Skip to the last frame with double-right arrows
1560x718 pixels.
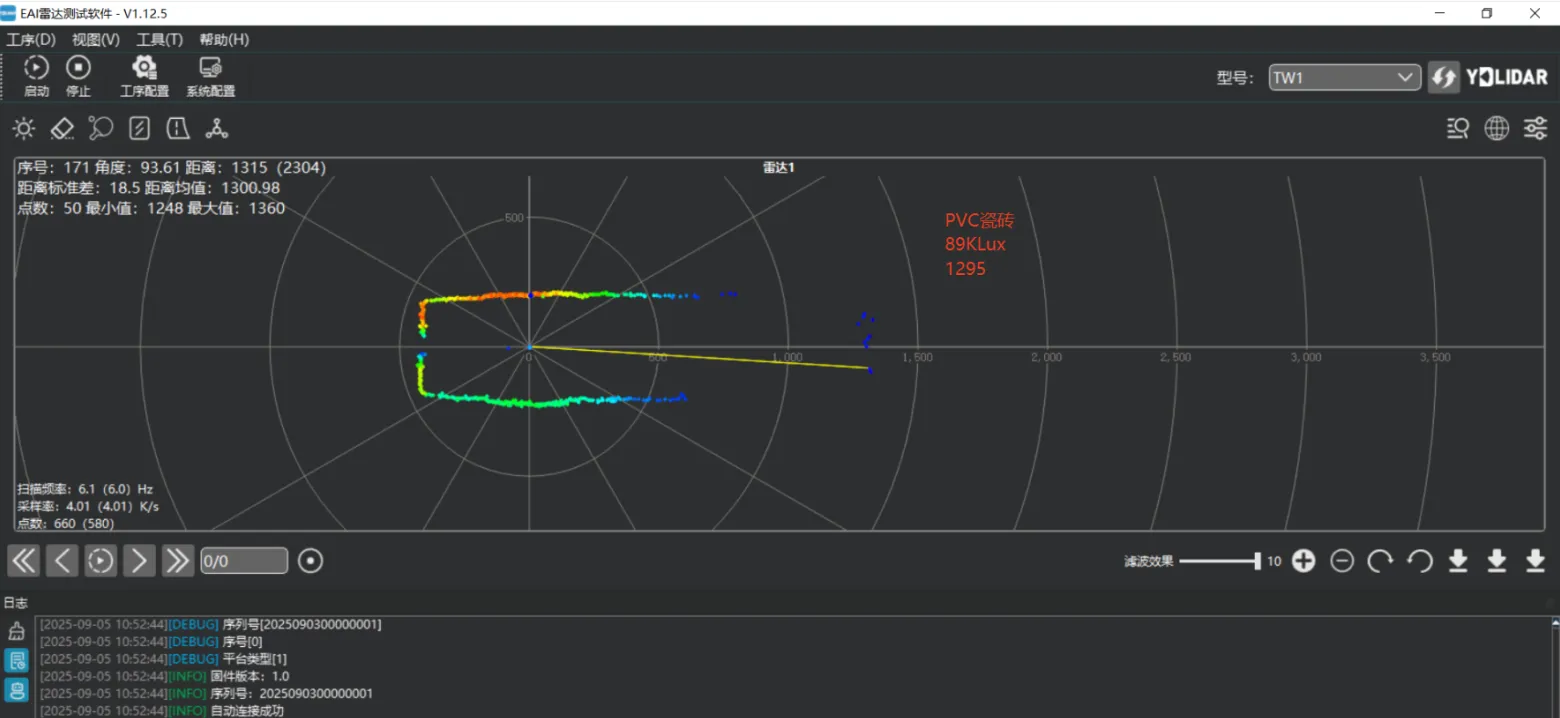coord(177,561)
